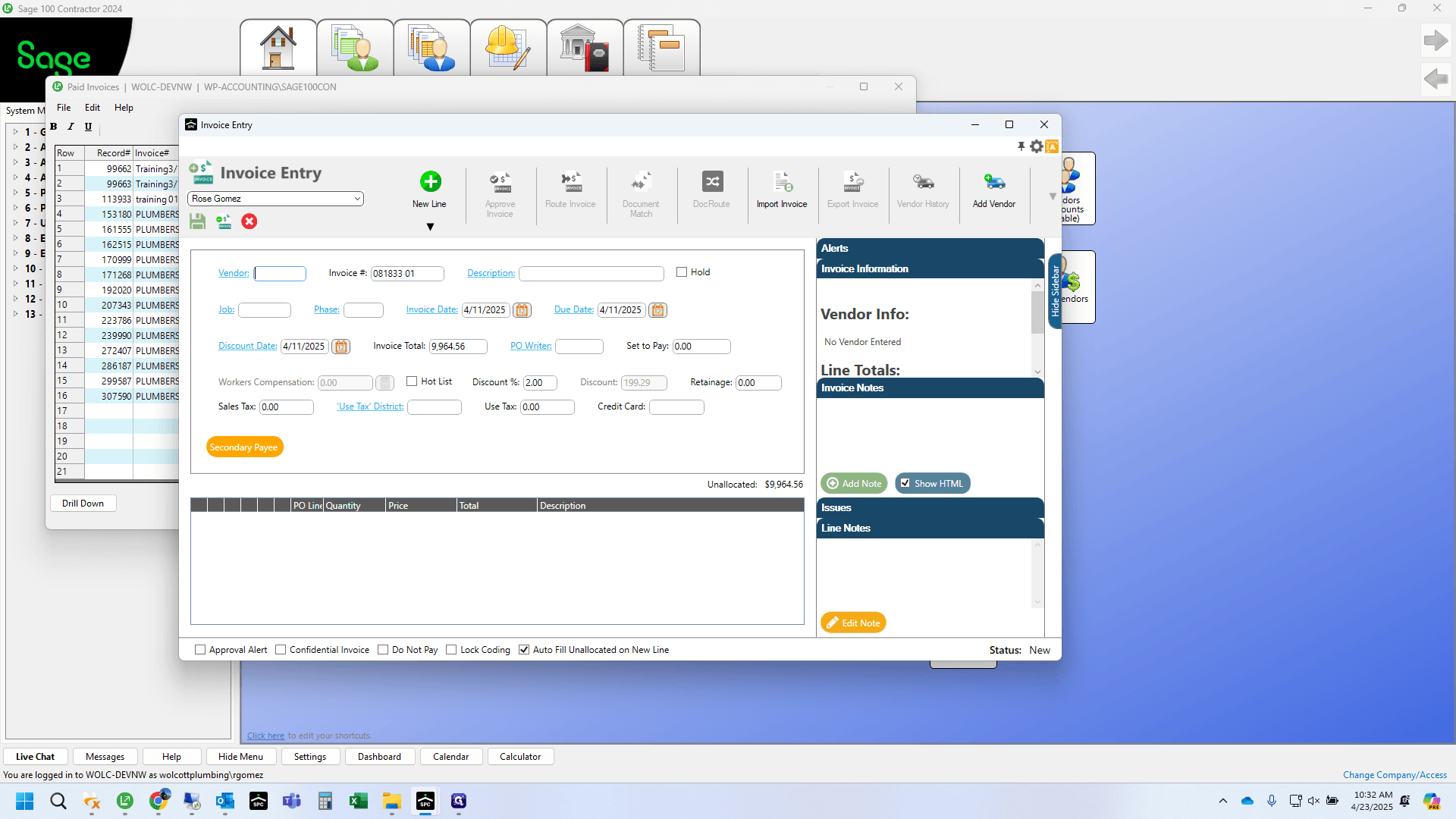Viewport: 1456px width, 819px height.
Task: Uncheck Auto Fill Unallocated on New Line
Action: point(524,650)
